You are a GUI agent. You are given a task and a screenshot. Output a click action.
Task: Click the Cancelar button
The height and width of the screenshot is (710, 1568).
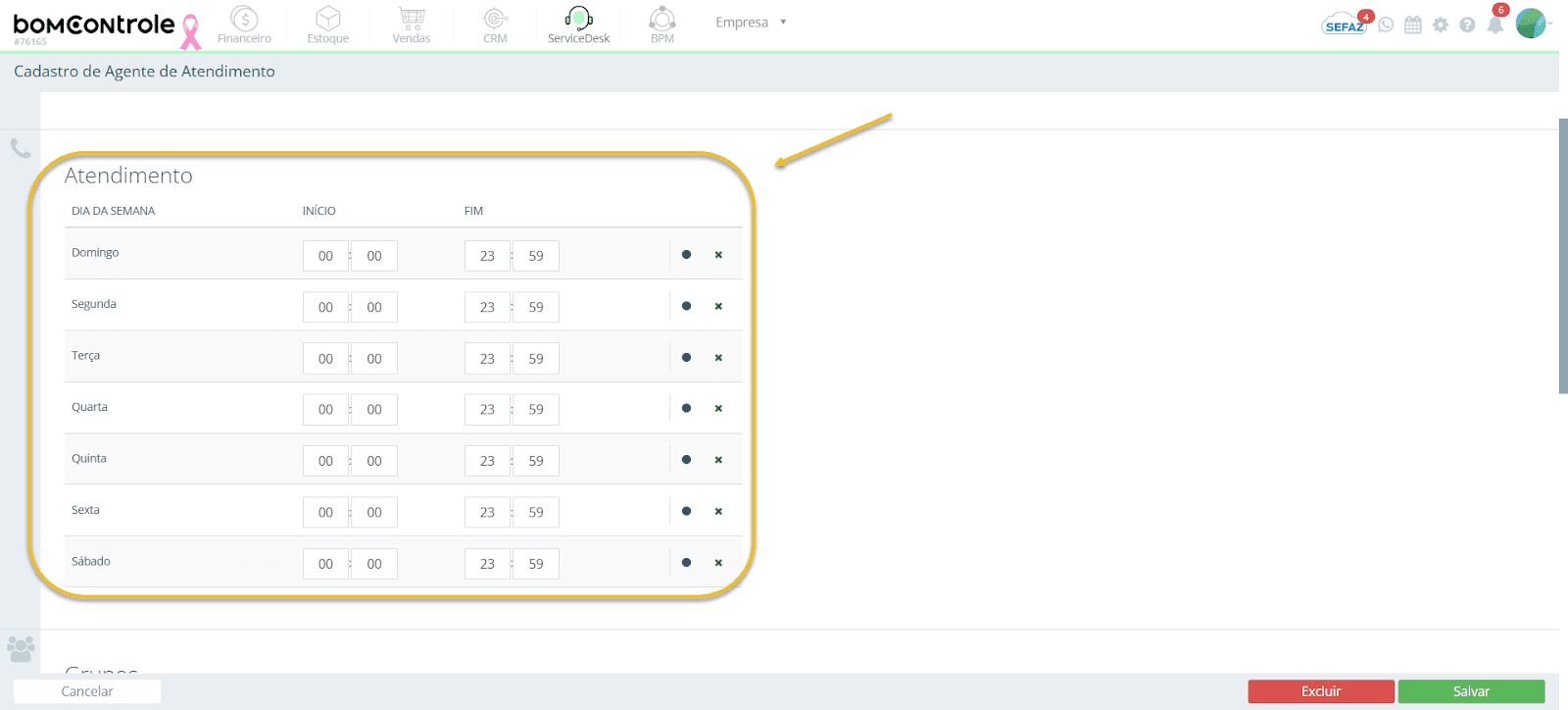[87, 691]
